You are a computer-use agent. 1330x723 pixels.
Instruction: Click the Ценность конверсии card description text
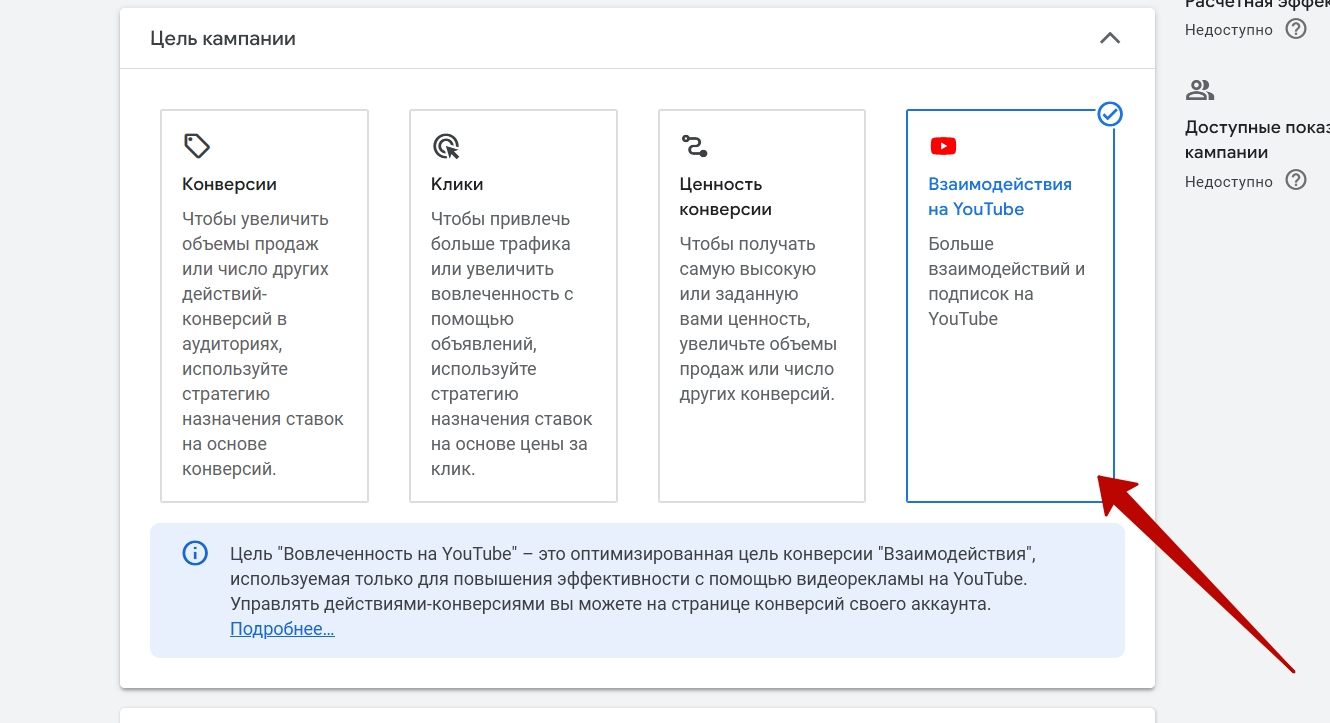[758, 319]
